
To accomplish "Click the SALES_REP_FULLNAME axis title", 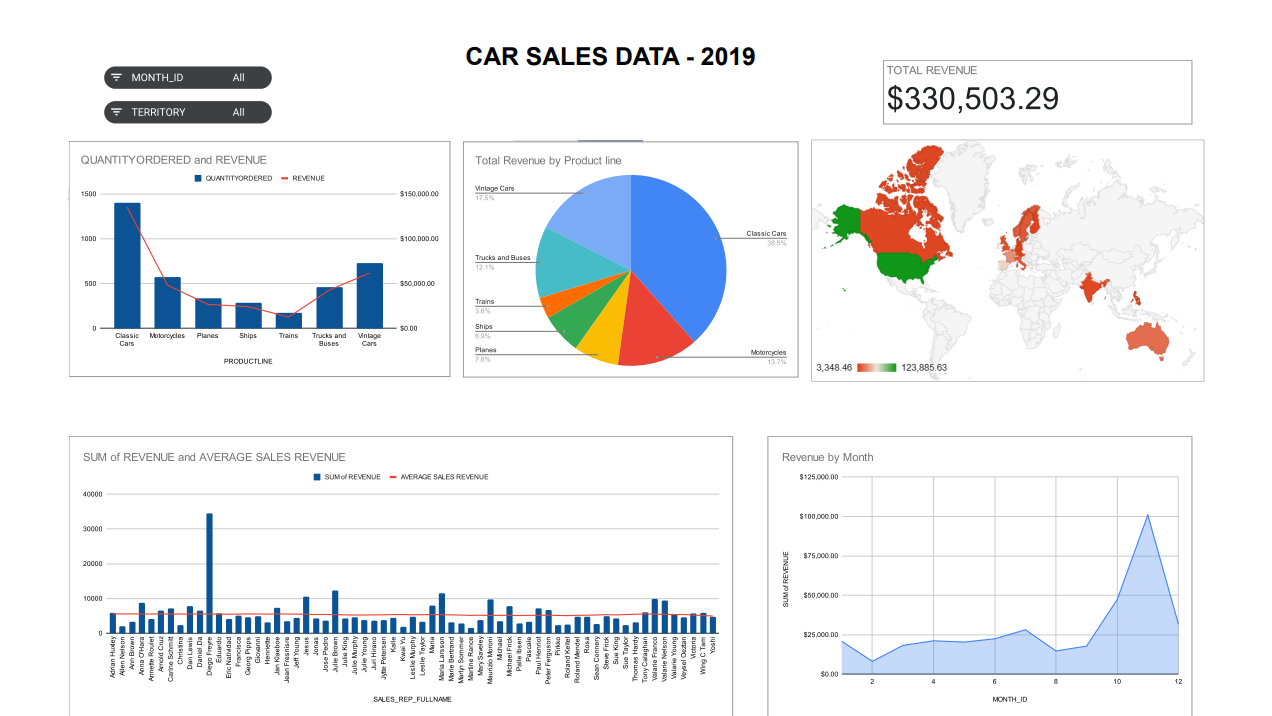I will pos(414,700).
